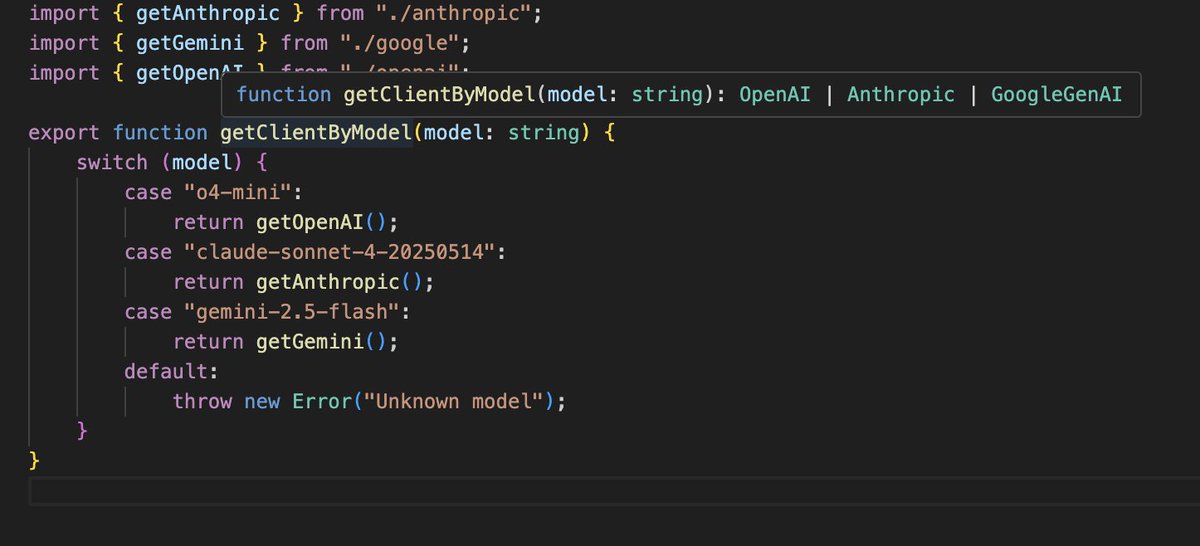Viewport: 1200px width, 546px height.
Task: Click the "./google" import path string
Action: pos(399,43)
